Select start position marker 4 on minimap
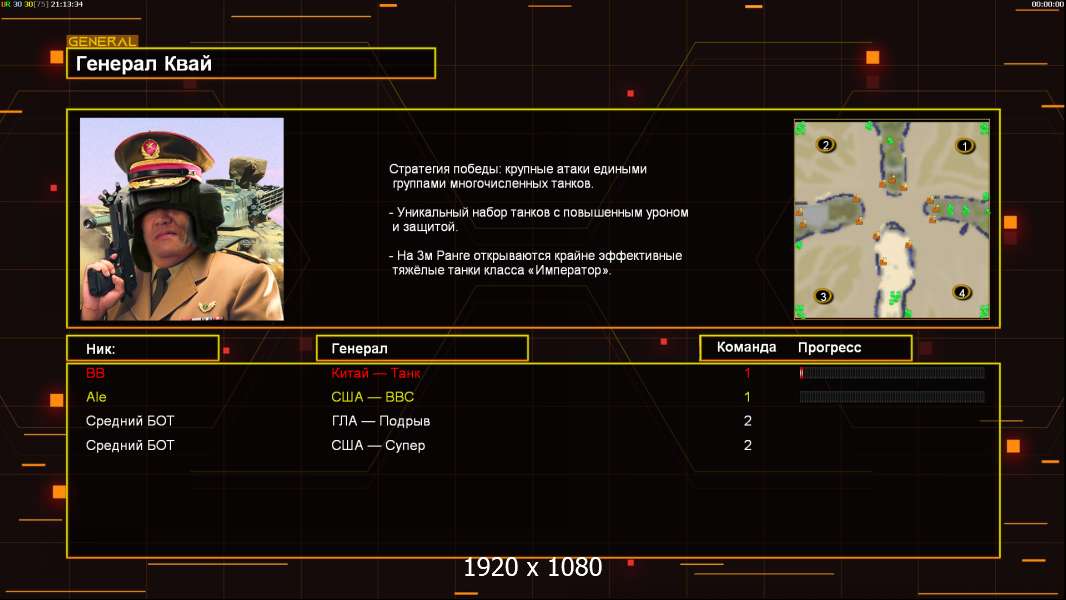The height and width of the screenshot is (600, 1066). point(961,293)
